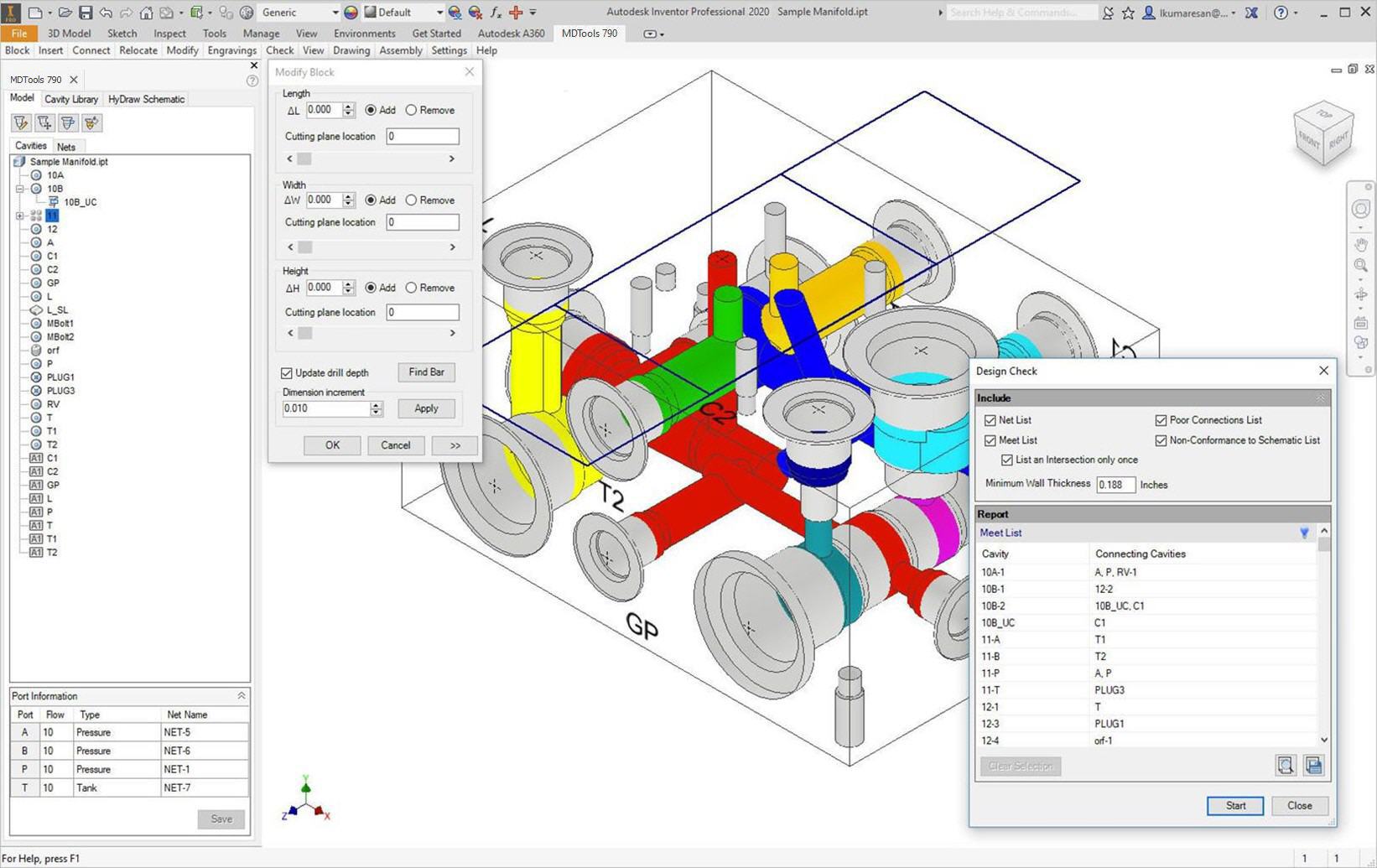1377x868 pixels.
Task: Click the Find Bar button
Action: (427, 372)
